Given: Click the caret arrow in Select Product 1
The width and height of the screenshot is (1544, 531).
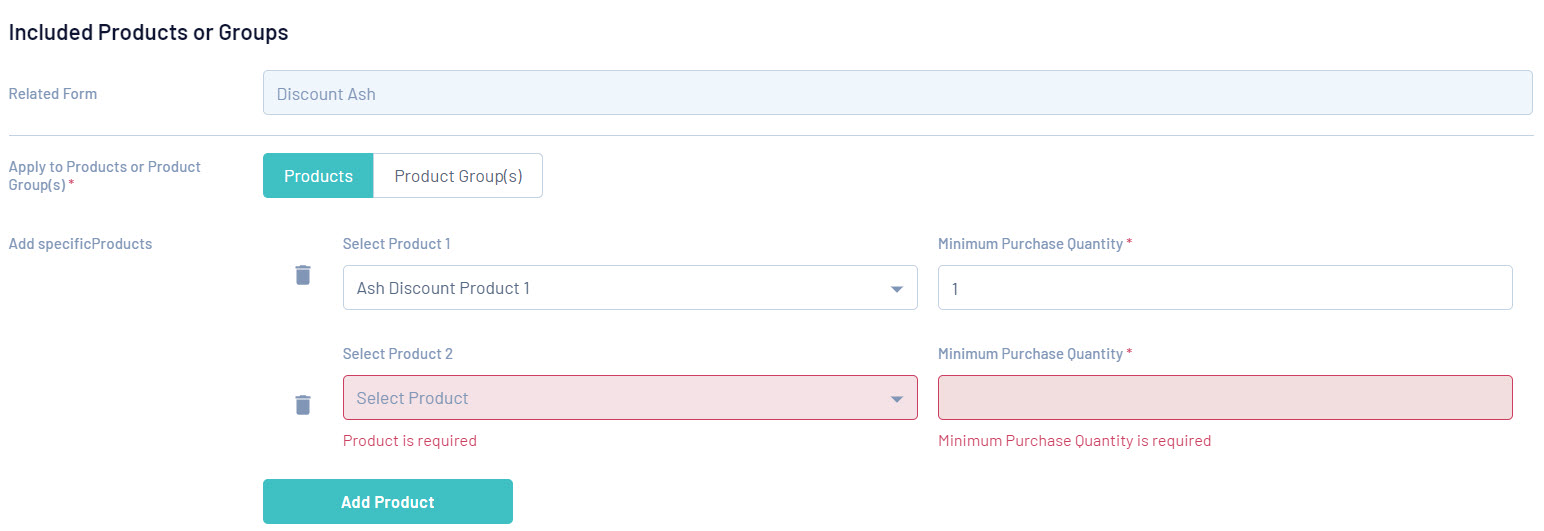Looking at the screenshot, I should point(896,289).
